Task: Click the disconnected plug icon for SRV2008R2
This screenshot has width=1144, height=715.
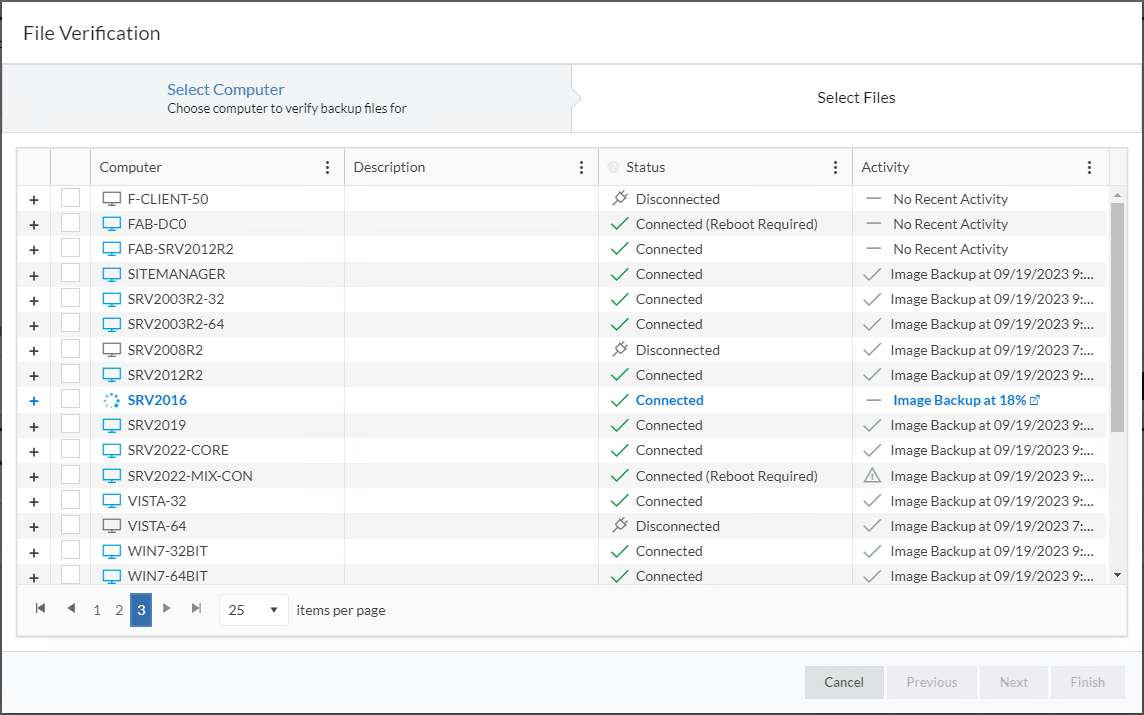Action: click(x=619, y=350)
